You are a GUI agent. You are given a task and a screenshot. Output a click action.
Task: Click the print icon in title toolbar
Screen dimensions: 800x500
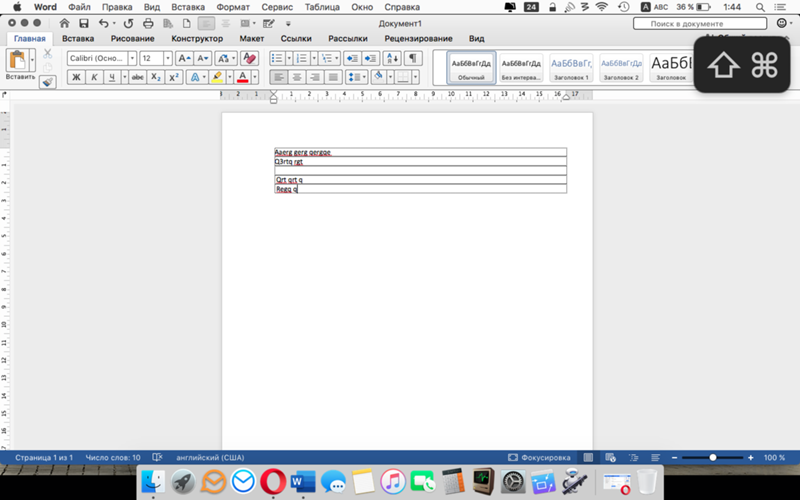[x=148, y=23]
